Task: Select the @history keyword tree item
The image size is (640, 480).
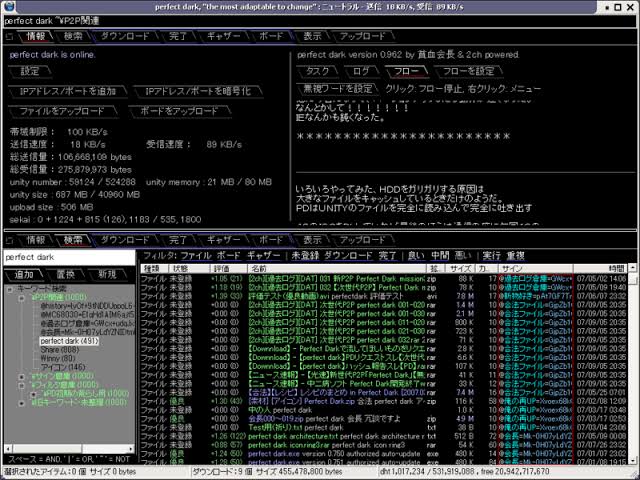Action: tap(87, 306)
